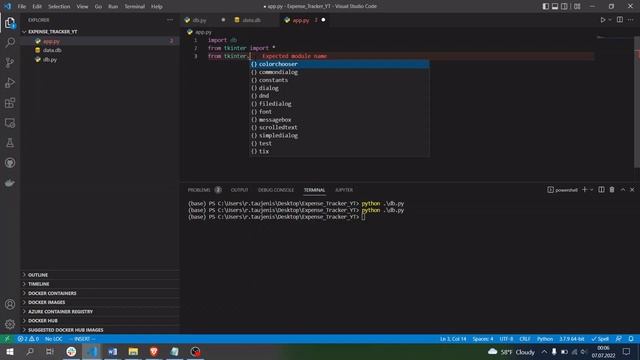Open the Run and Debug view
The height and width of the screenshot is (360, 640).
(x=10, y=82)
